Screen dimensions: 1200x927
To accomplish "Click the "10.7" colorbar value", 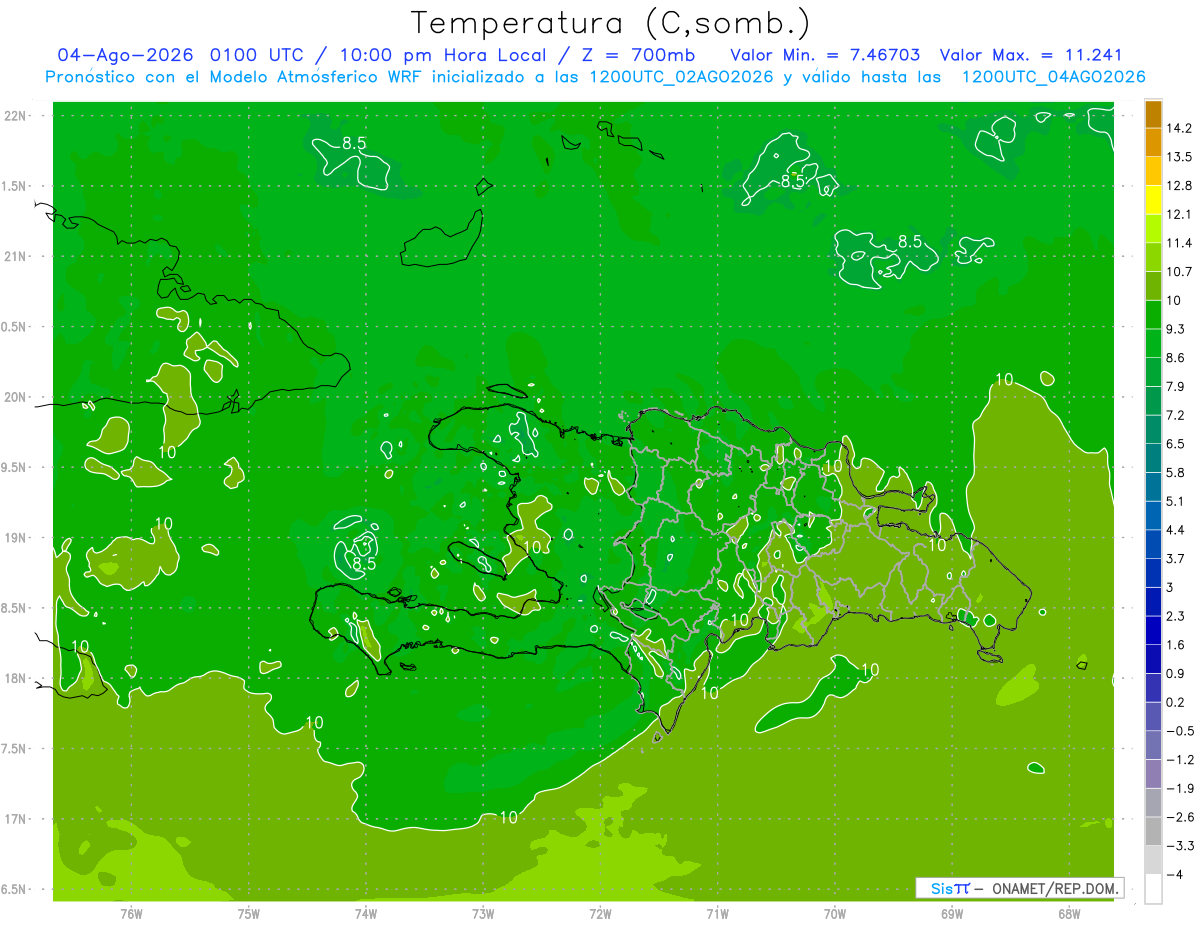I will [x=1179, y=271].
